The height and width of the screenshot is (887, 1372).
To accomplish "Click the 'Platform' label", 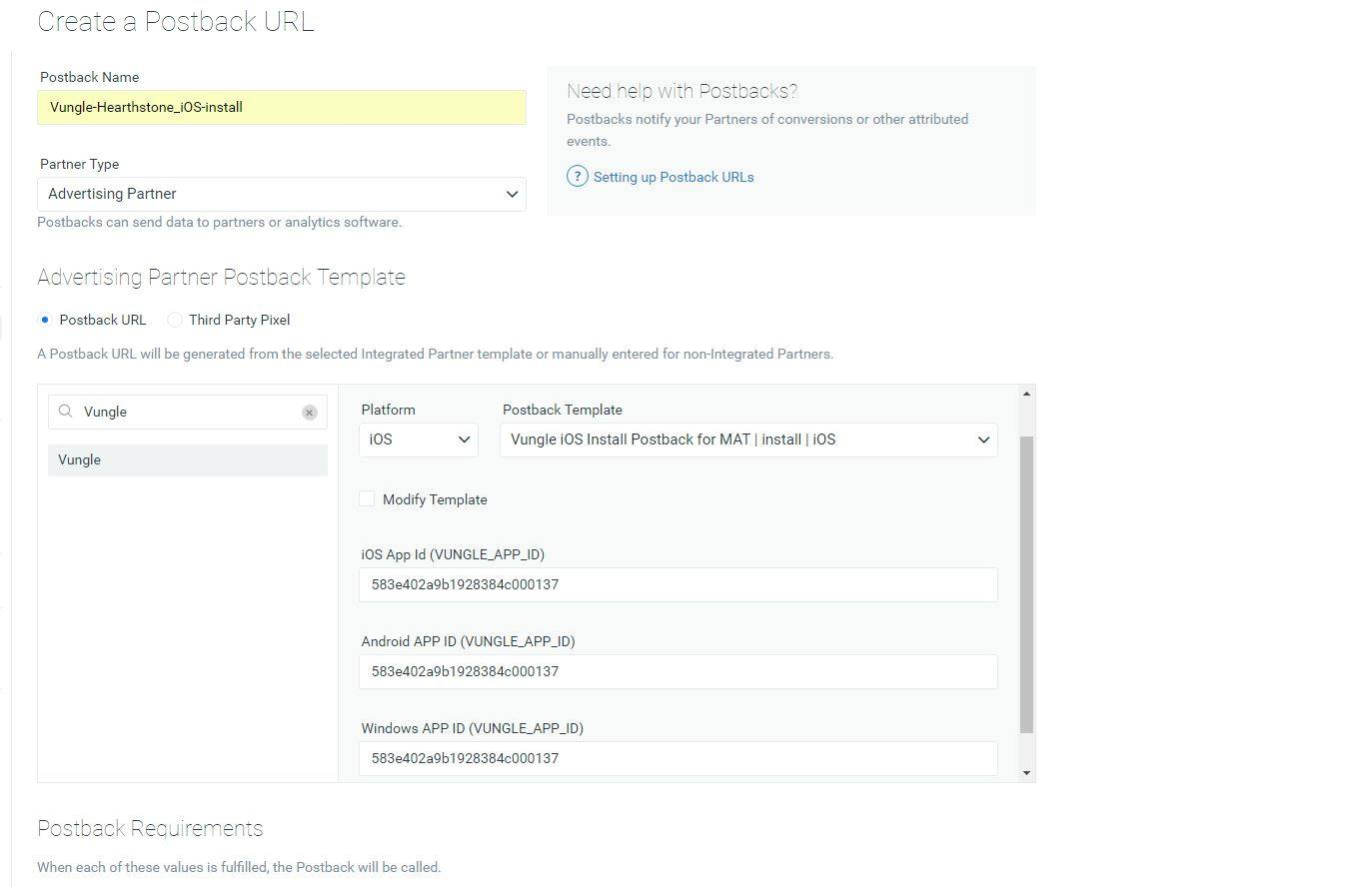I will pos(389,410).
